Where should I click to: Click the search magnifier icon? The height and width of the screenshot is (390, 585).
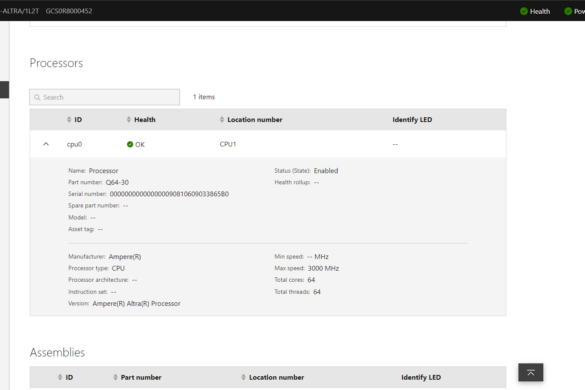click(37, 97)
